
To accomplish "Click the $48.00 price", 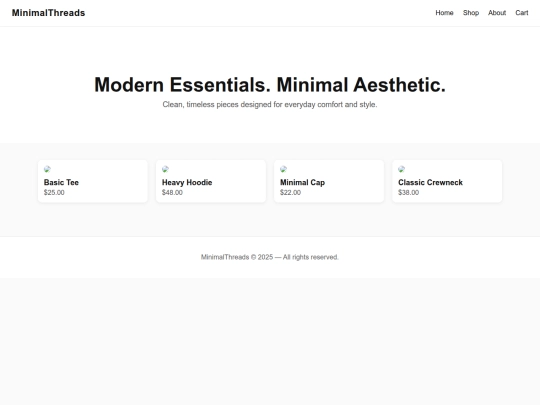I will [172, 193].
